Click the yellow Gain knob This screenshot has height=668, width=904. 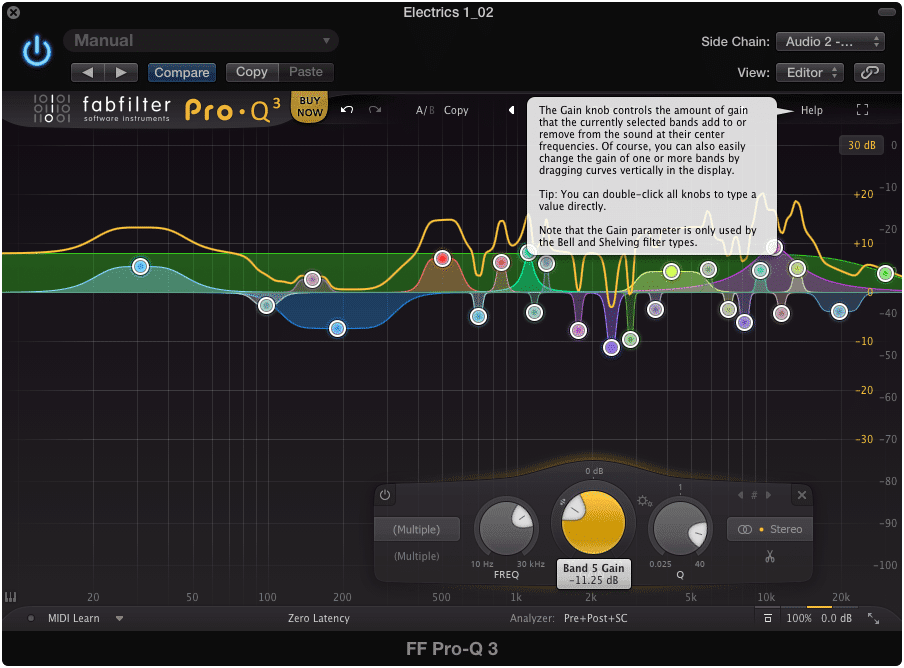(593, 522)
